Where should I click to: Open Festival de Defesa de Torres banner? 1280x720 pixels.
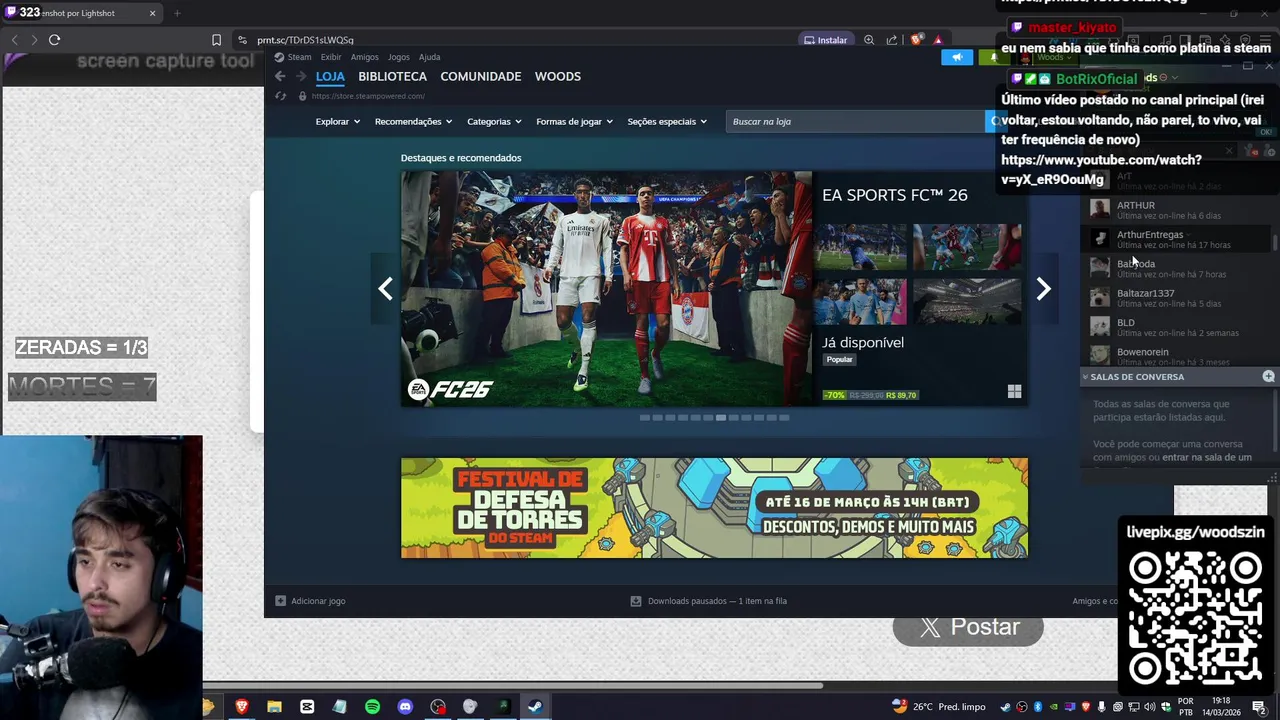click(x=714, y=508)
